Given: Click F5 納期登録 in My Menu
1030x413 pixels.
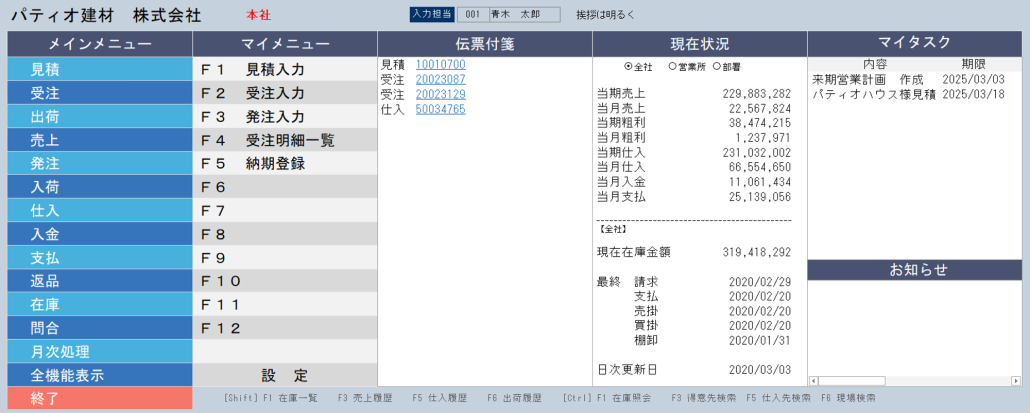Looking at the screenshot, I should 284,163.
